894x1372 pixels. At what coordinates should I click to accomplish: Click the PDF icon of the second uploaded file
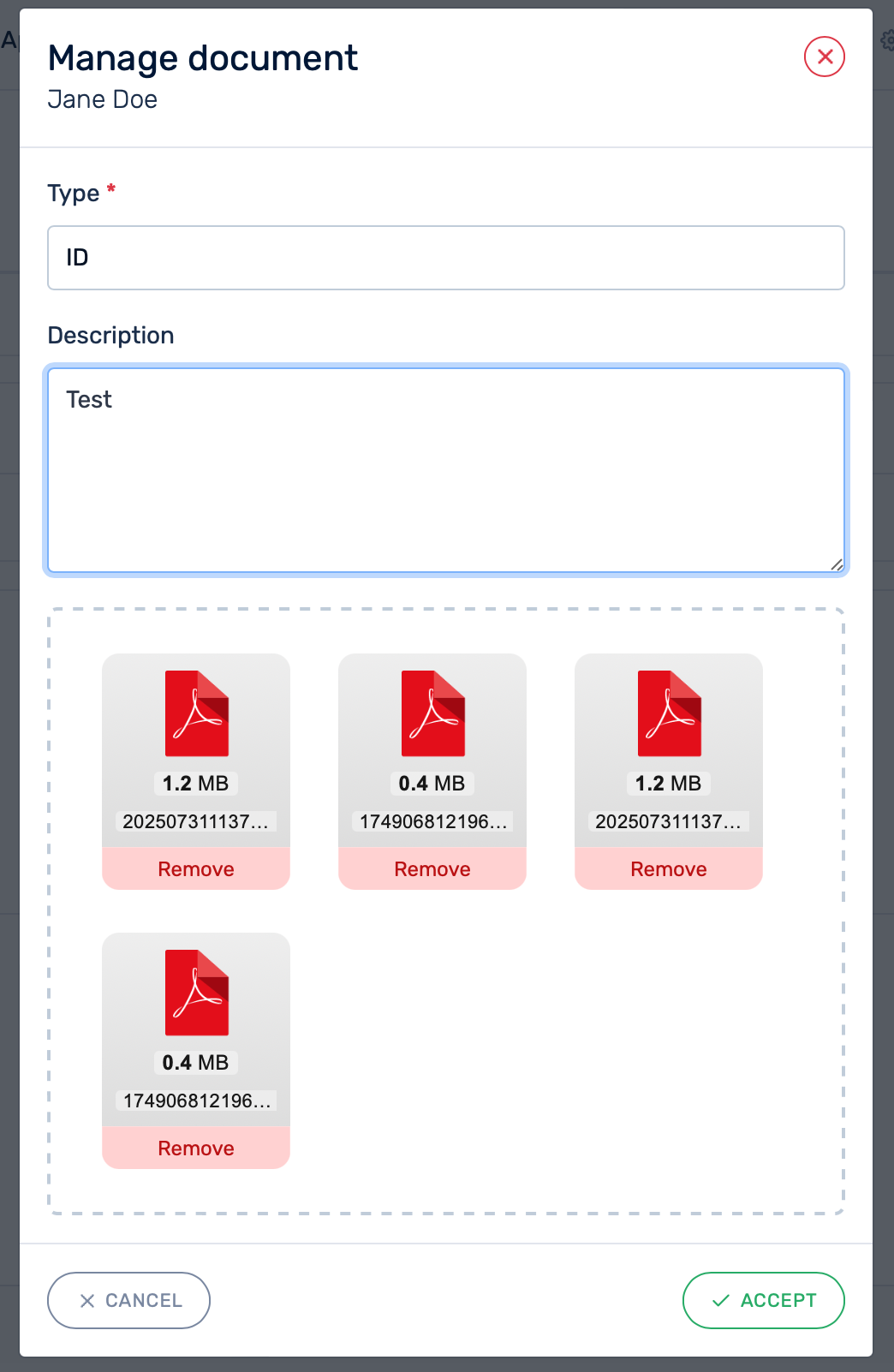point(433,713)
